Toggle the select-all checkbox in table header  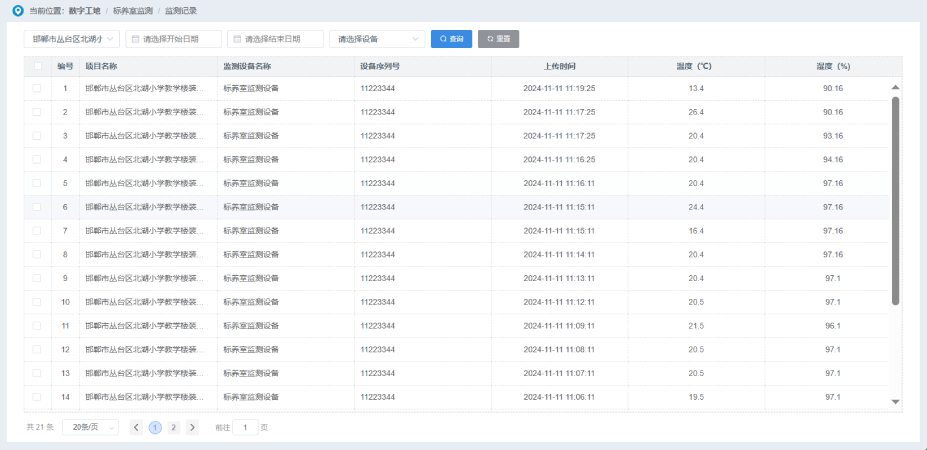38,66
